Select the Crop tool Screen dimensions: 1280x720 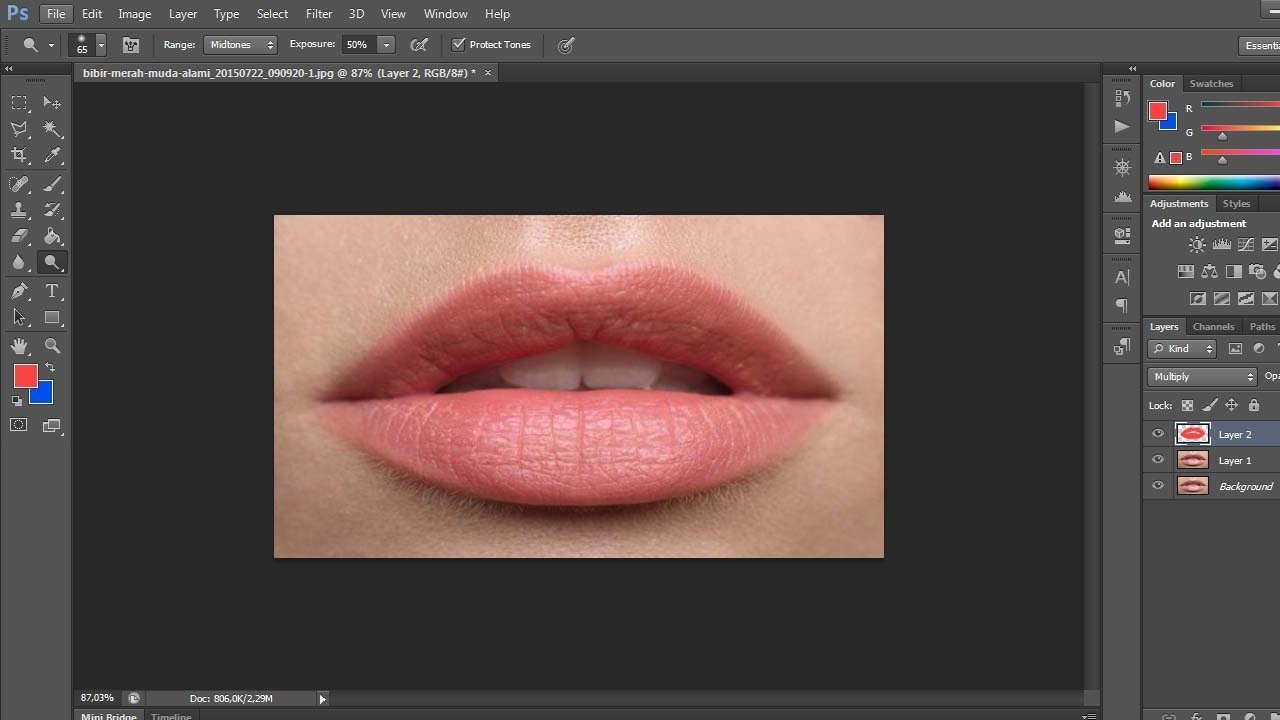point(19,155)
